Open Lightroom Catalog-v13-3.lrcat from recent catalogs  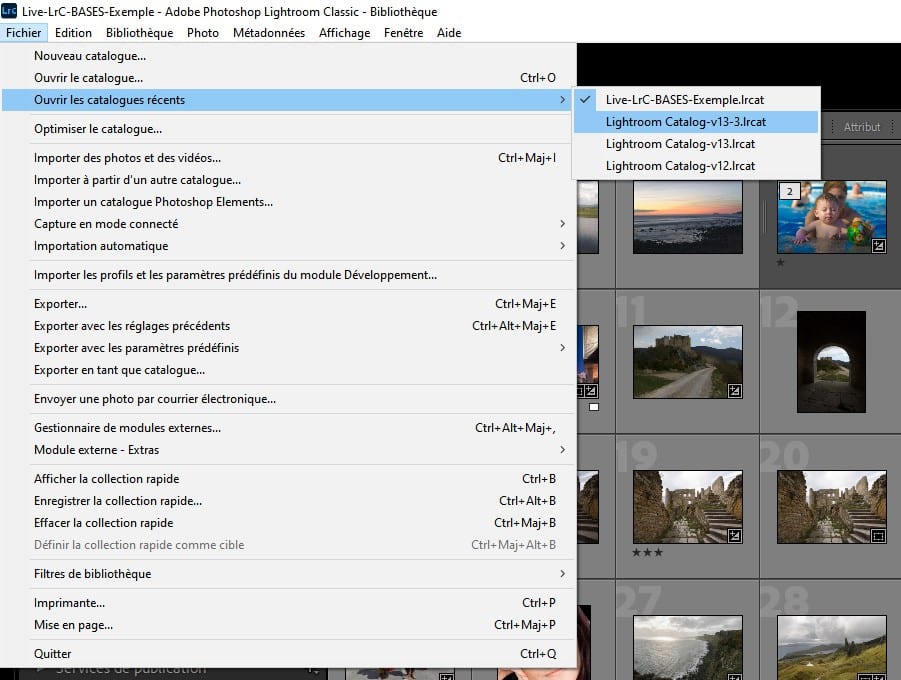click(x=696, y=122)
